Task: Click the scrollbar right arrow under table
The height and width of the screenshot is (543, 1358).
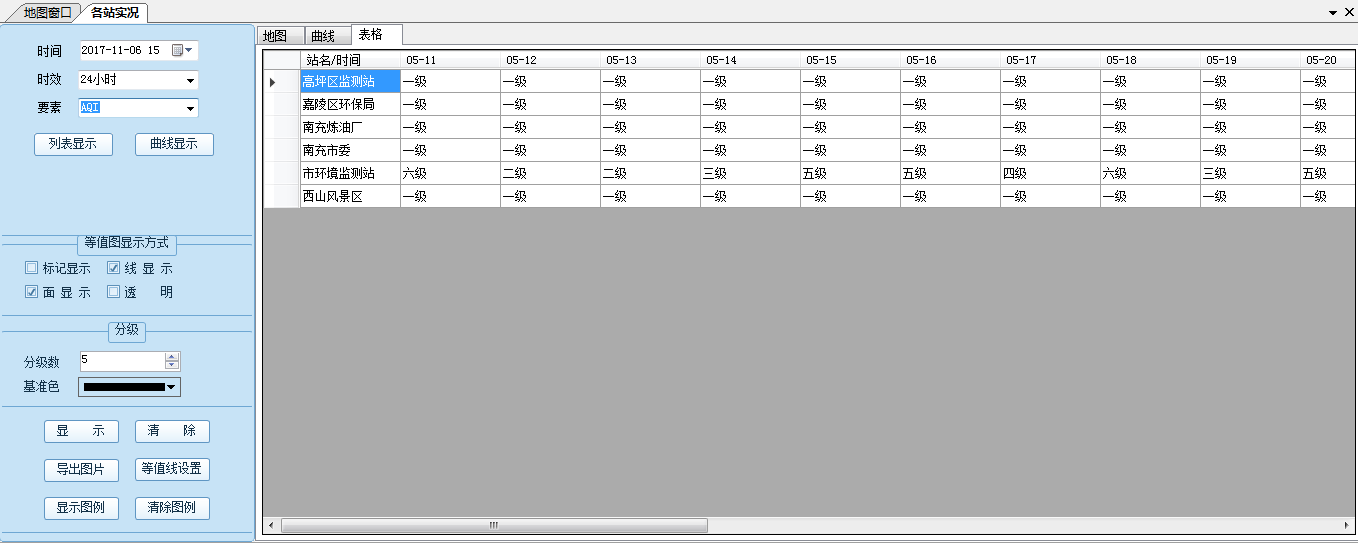Action: 1346,525
